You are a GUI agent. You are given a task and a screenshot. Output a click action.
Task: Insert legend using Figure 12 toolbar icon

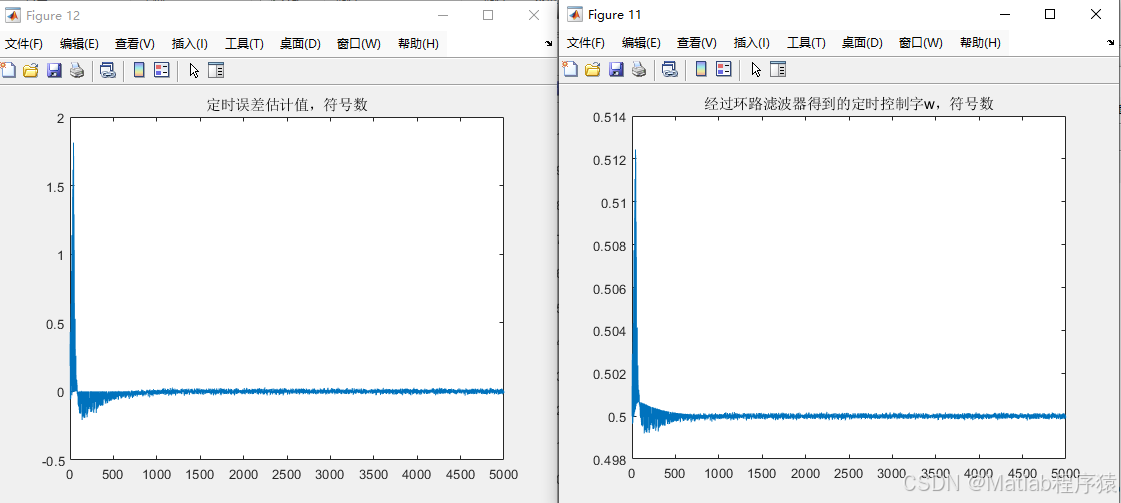(162, 70)
